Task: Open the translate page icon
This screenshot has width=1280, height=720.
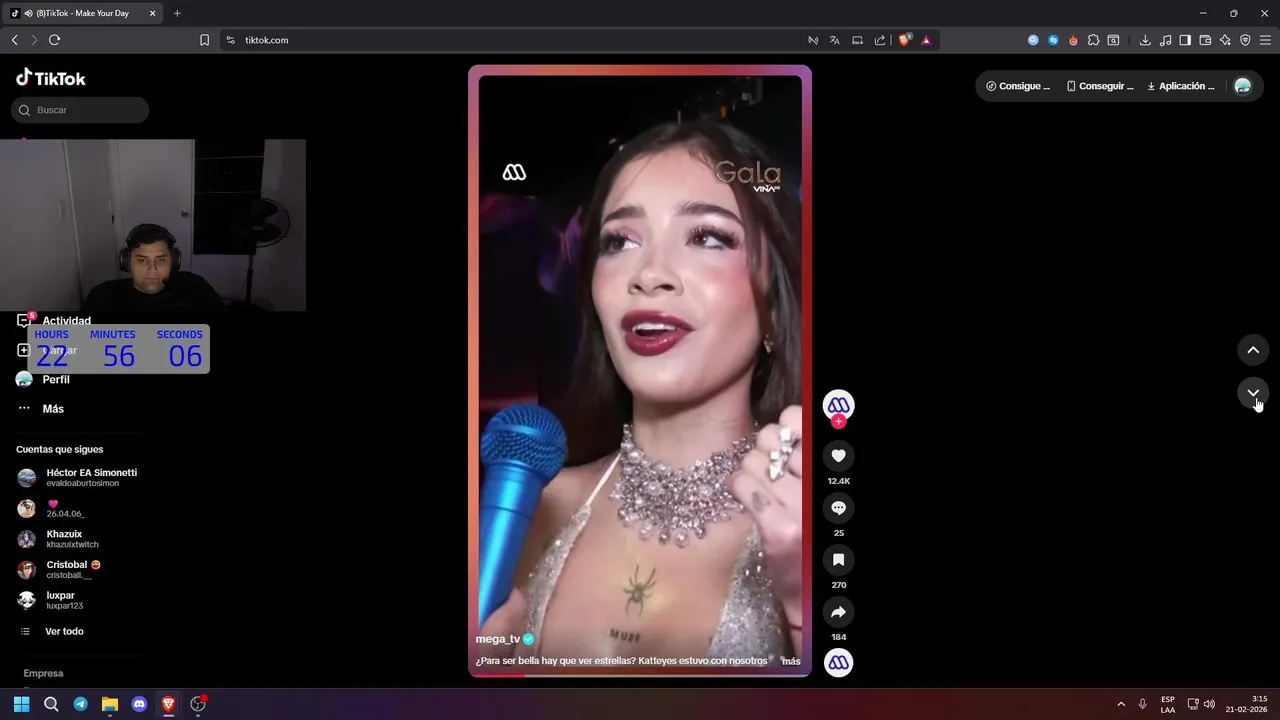Action: coord(835,40)
